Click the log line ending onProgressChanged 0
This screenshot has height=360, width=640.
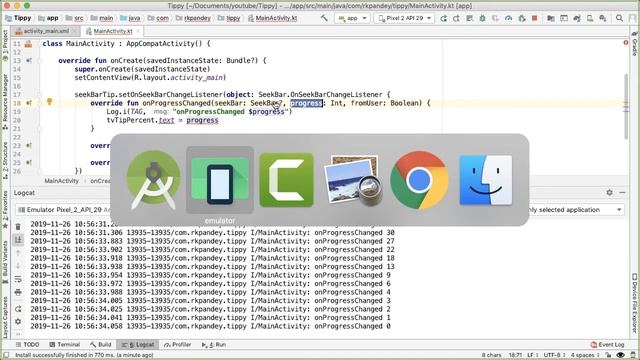210,326
